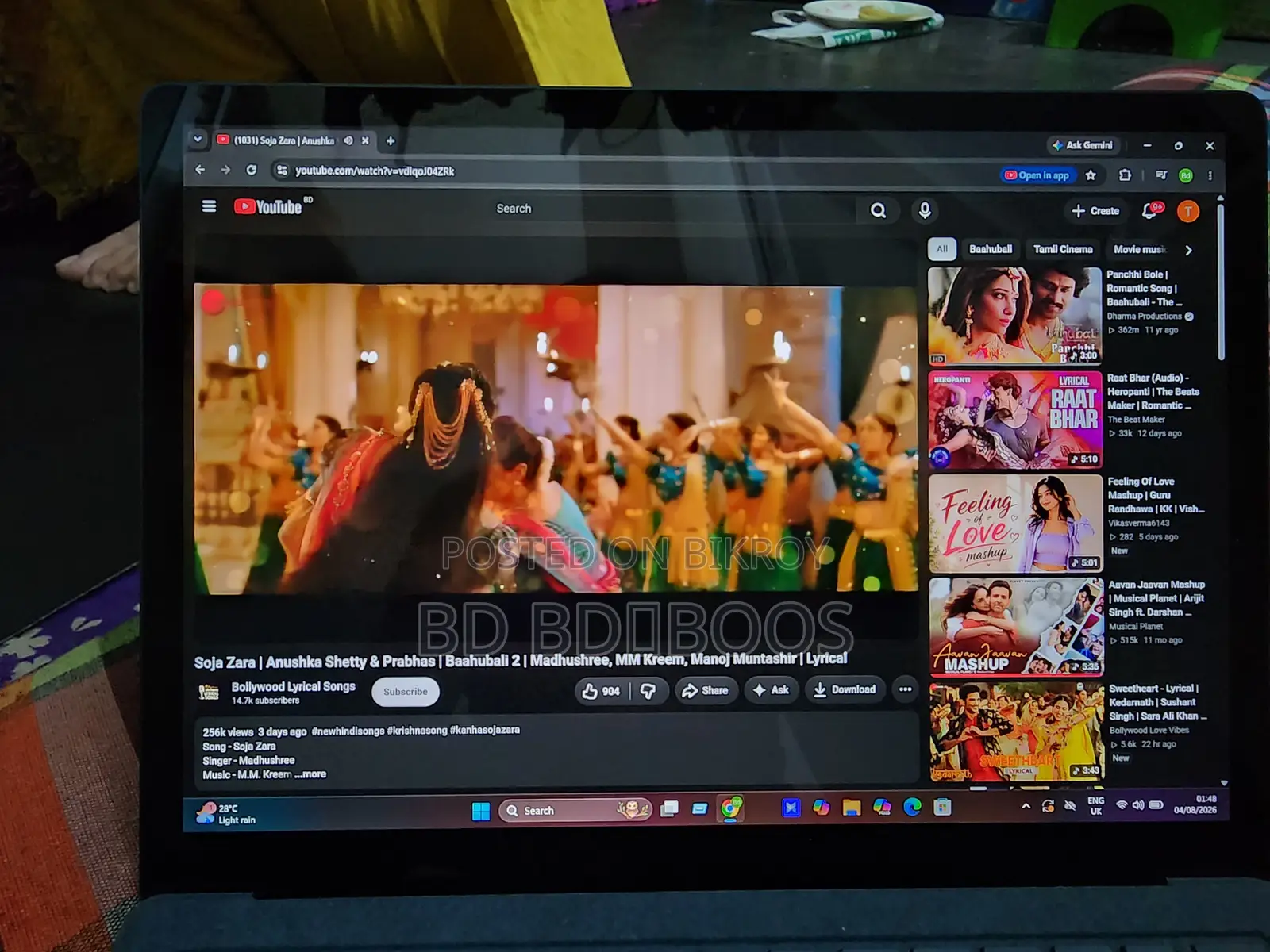Open Chrome three-dot menu
Viewport: 1270px width, 952px height.
point(1210,175)
